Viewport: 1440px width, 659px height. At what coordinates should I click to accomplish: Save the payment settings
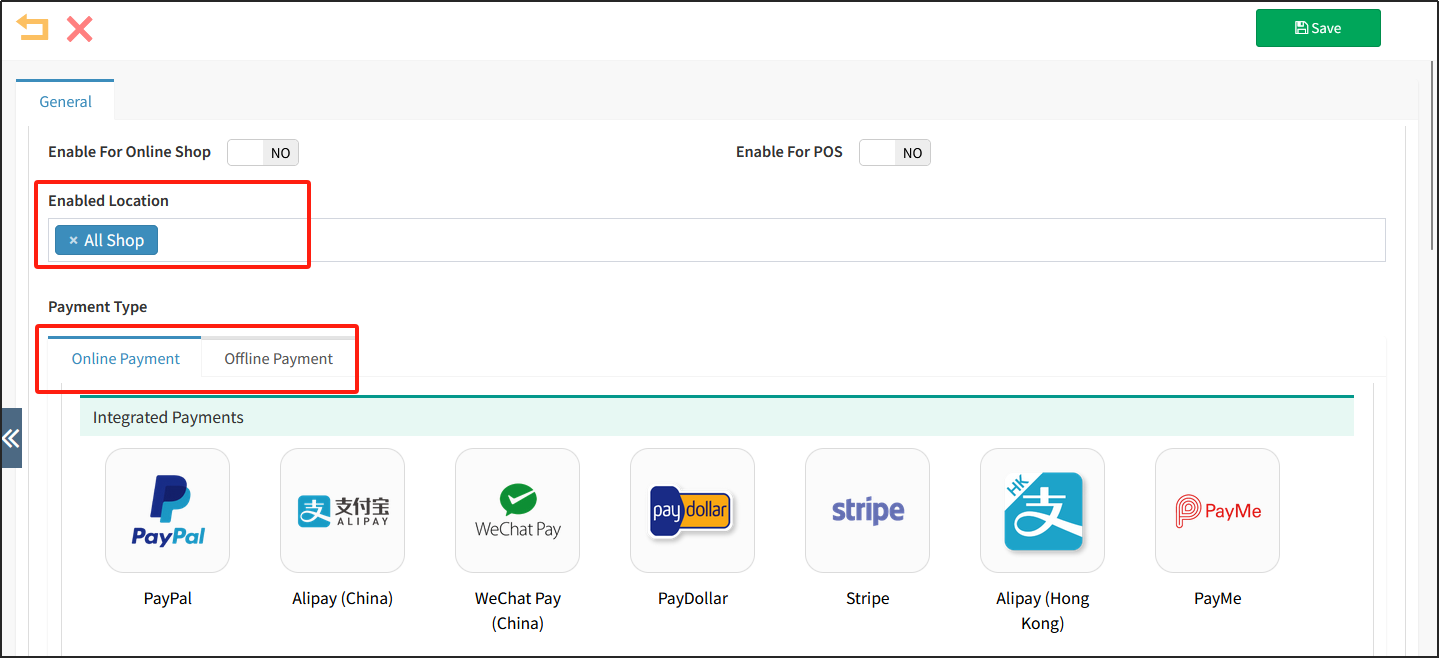click(1317, 27)
